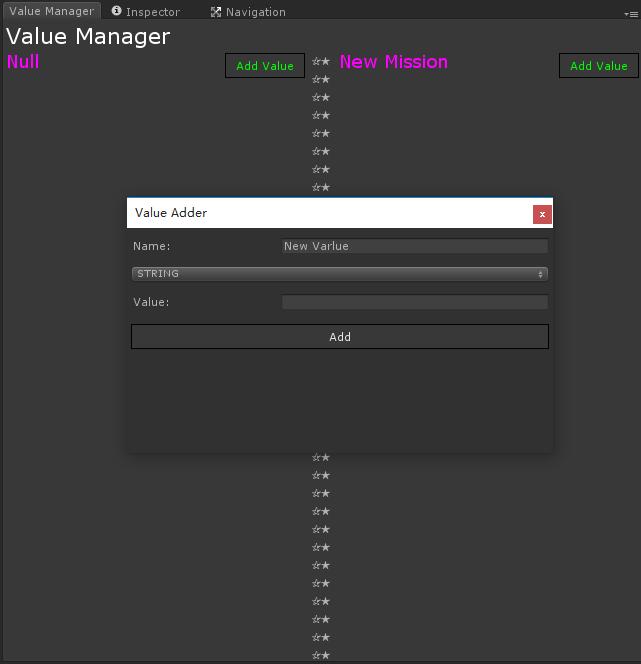Click the Navigation tab icon
The height and width of the screenshot is (664, 641).
pyautogui.click(x=216, y=12)
